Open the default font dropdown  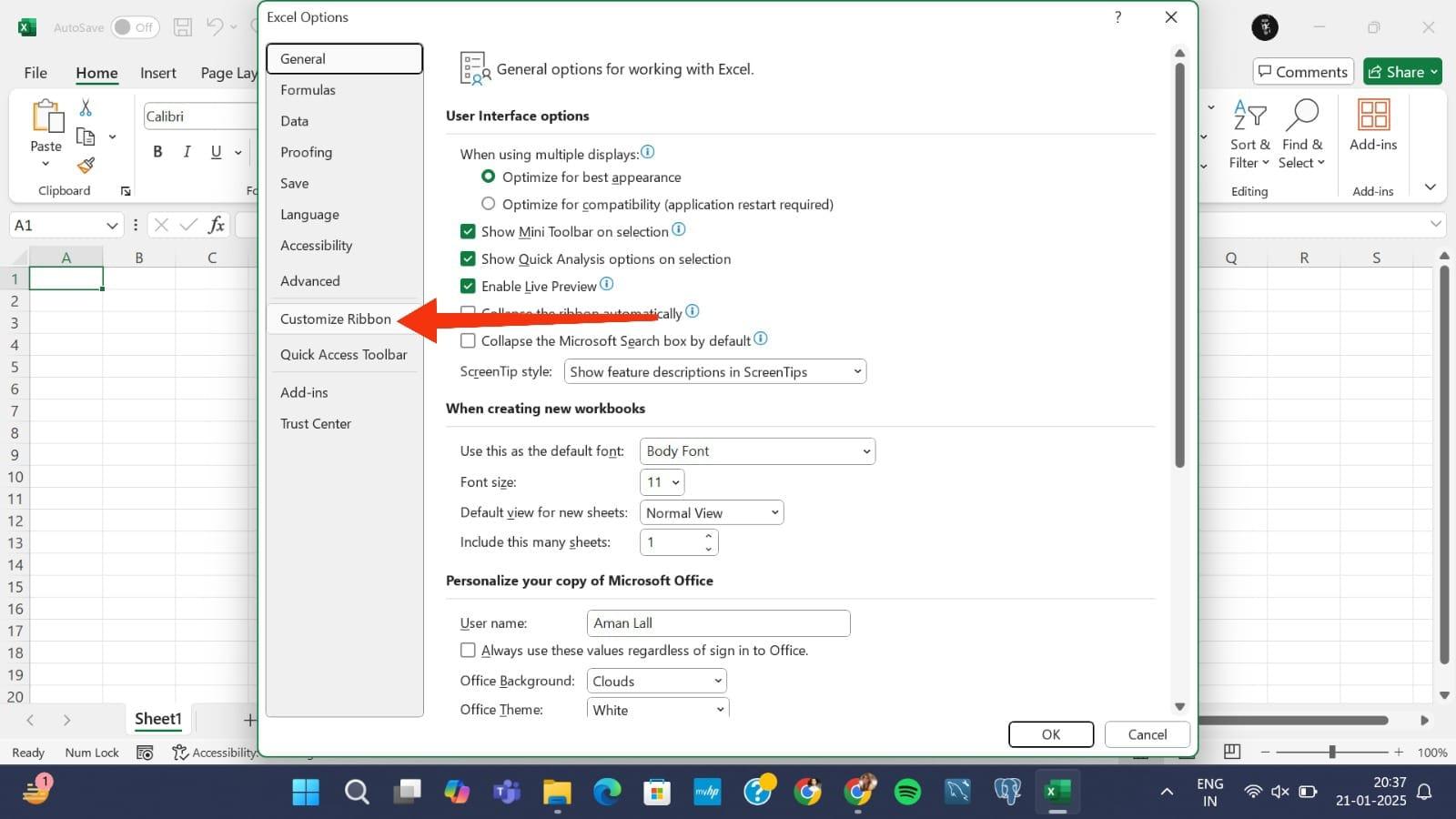click(x=758, y=450)
